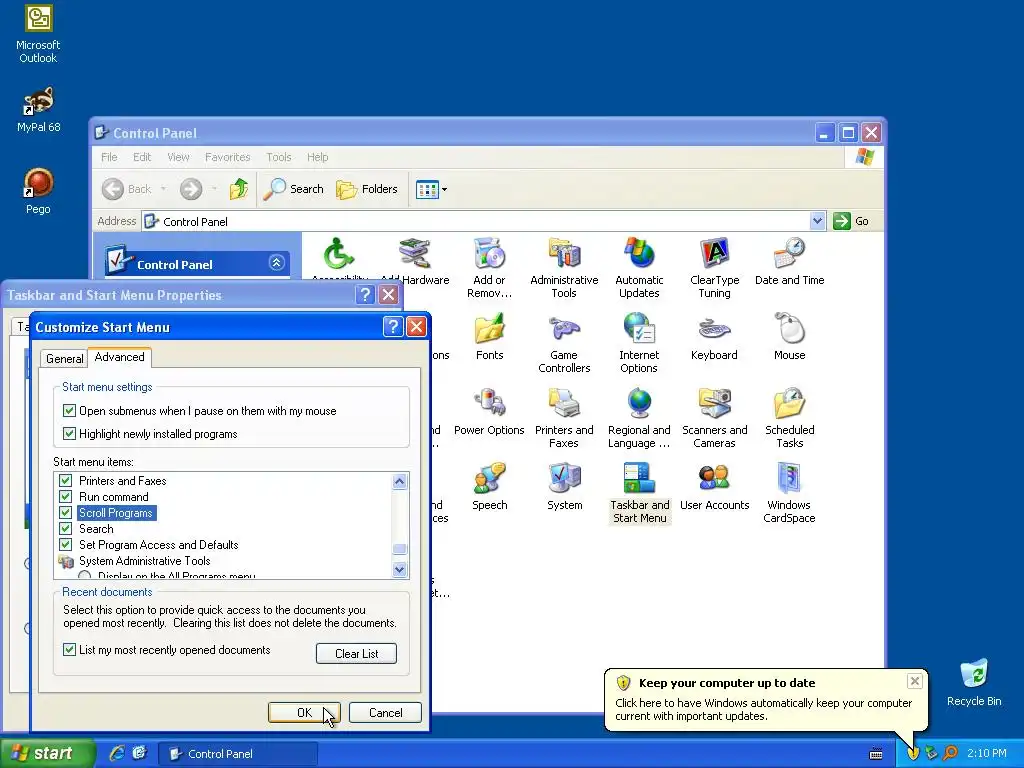Click the Control Panel taskbar button
The height and width of the screenshot is (768, 1024).
[239, 754]
